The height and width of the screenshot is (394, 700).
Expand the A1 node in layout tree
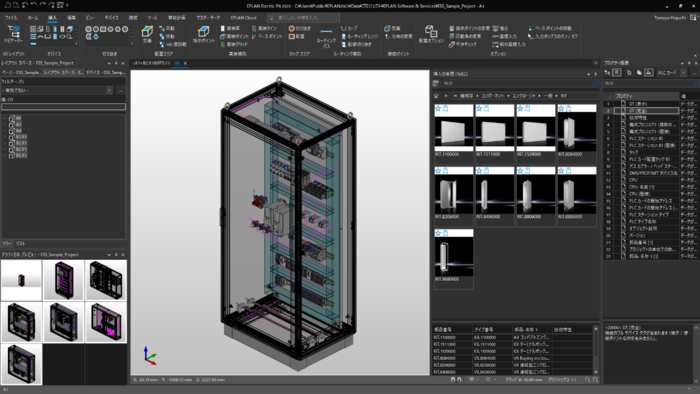[x=5, y=118]
